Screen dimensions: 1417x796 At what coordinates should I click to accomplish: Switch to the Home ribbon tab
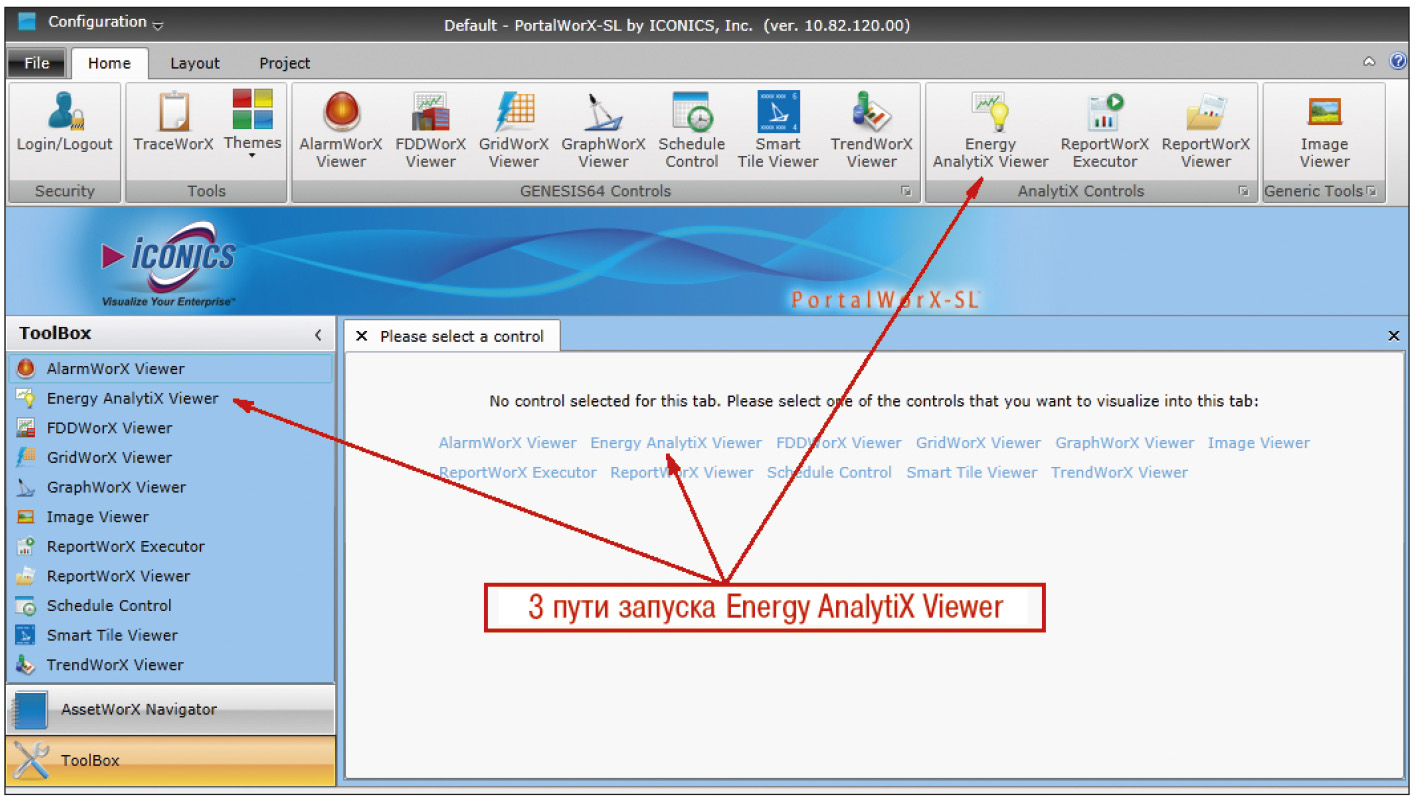[x=109, y=63]
